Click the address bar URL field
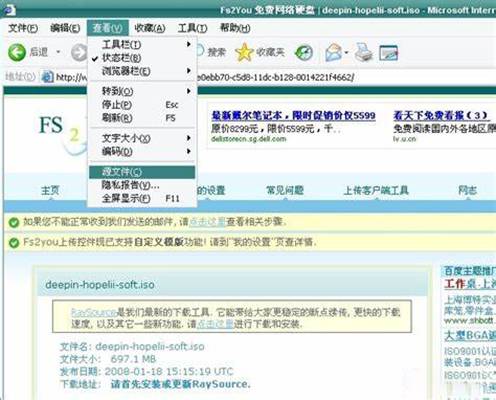Screen dimensions: 496x400 click(x=267, y=77)
